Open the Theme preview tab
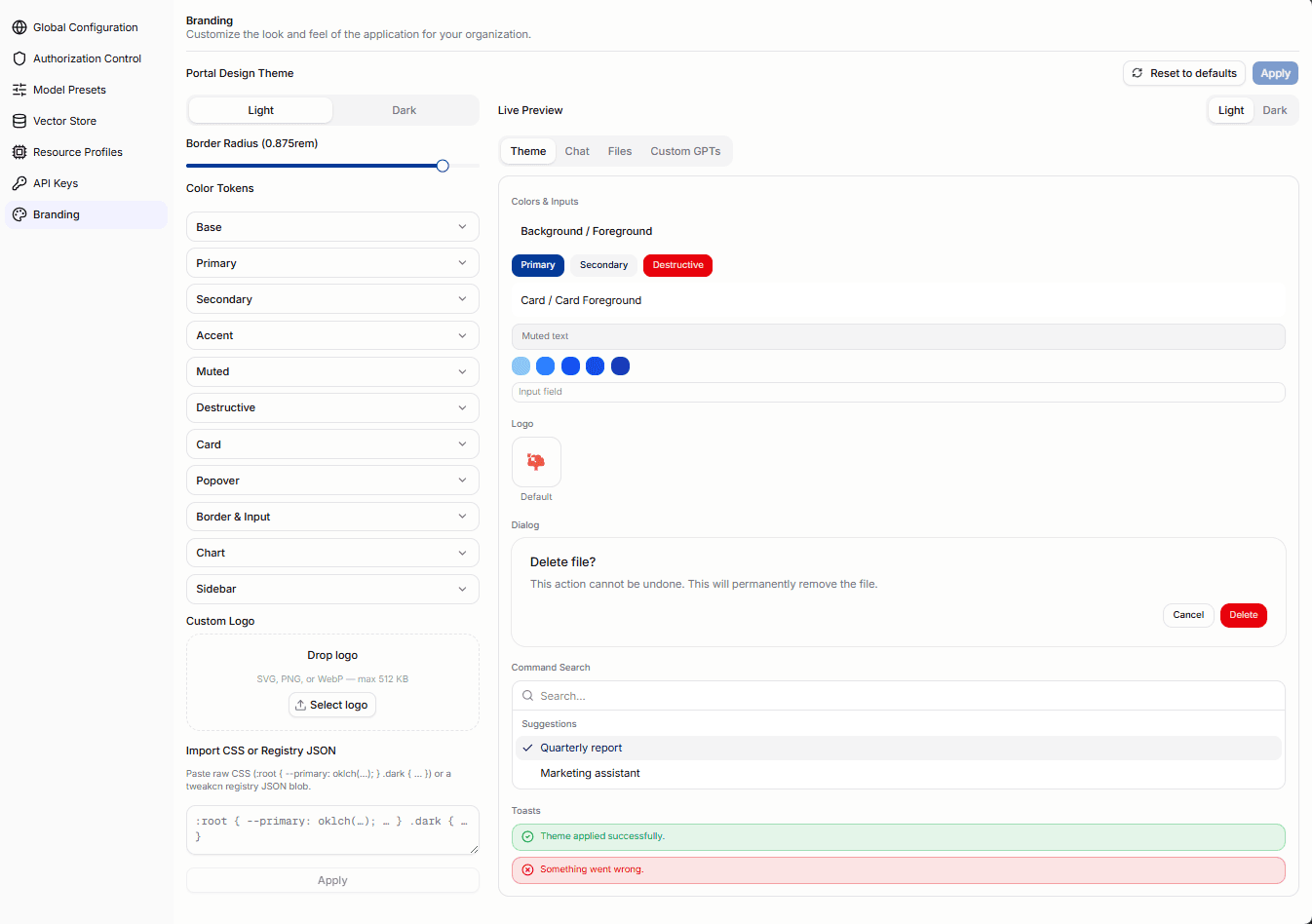1312x924 pixels. [x=528, y=151]
